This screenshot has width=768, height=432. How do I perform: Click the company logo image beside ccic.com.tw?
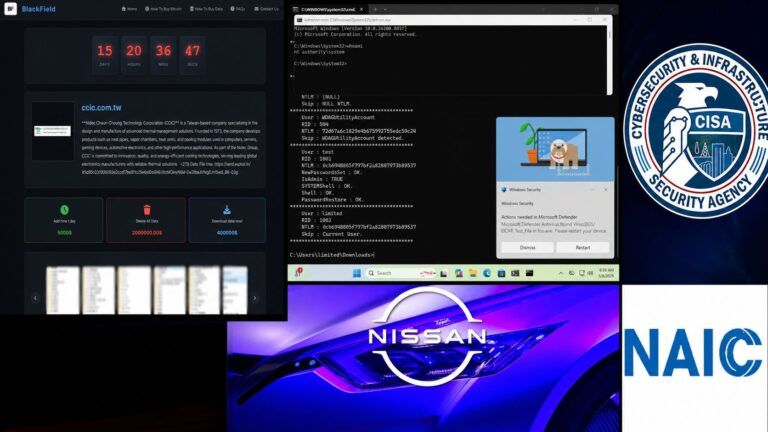pos(52,131)
